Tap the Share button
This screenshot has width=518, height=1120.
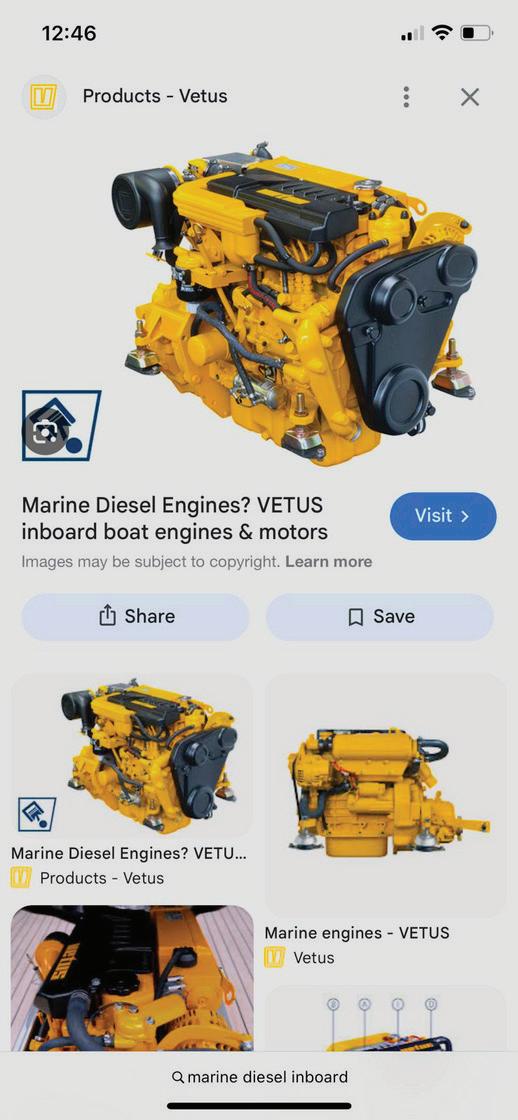pyautogui.click(x=136, y=616)
